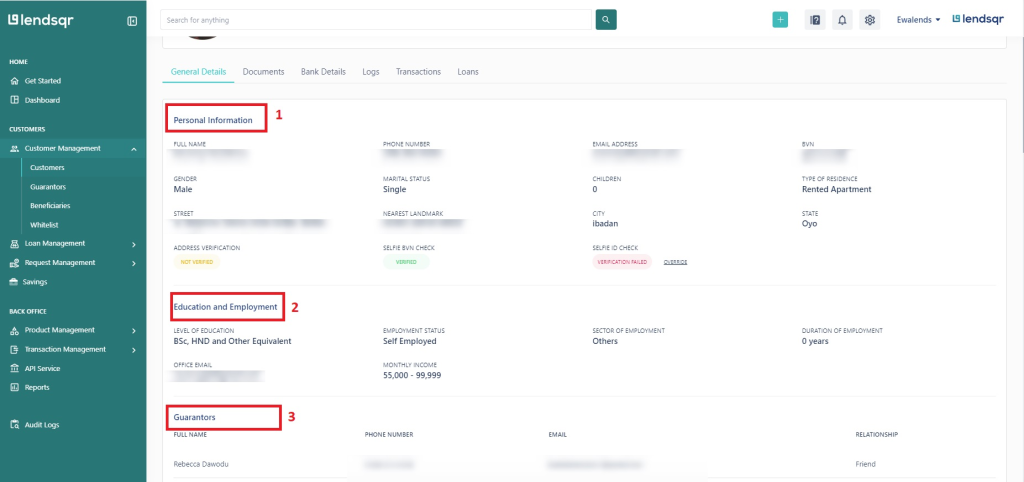
Task: Open the settings gear icon
Action: (x=870, y=20)
